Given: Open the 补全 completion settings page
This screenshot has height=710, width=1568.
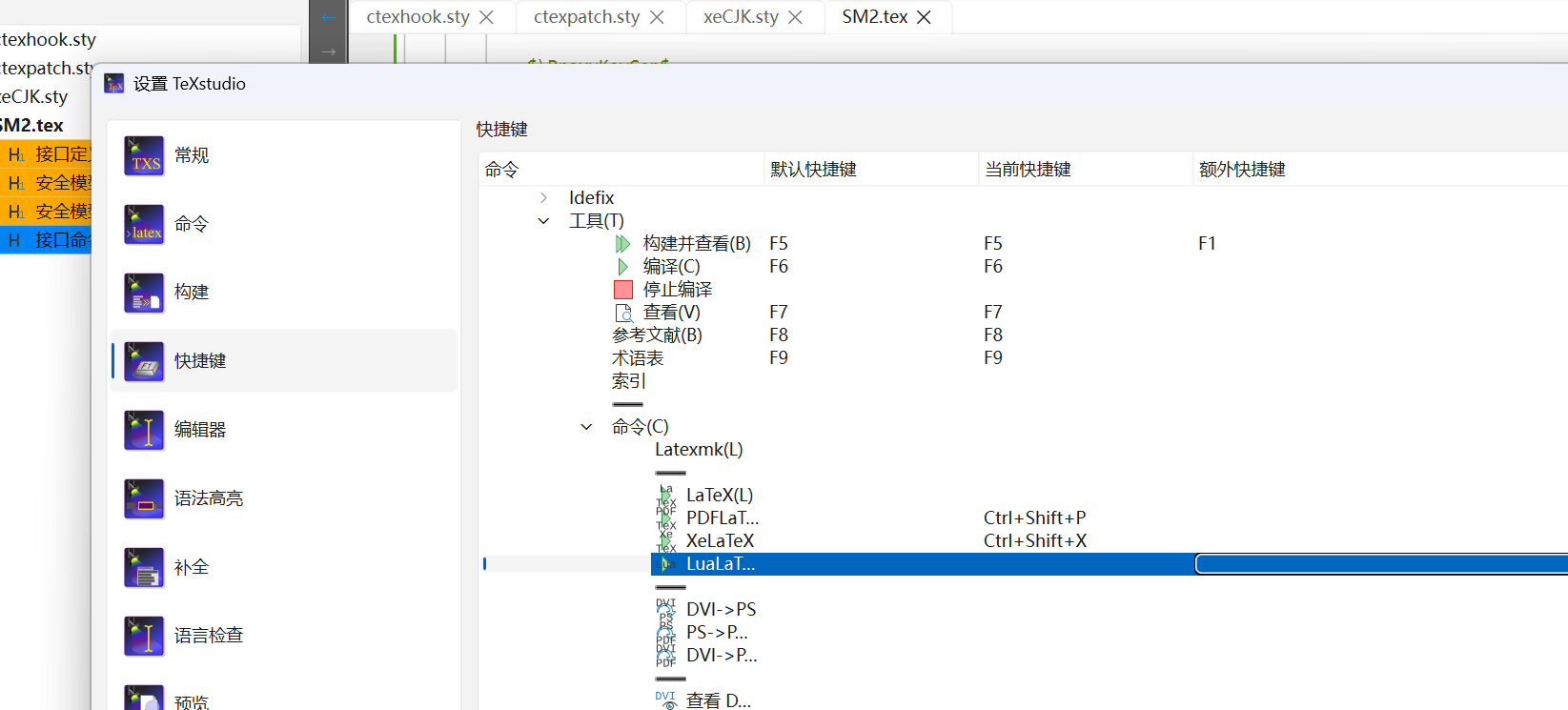Looking at the screenshot, I should tap(284, 567).
